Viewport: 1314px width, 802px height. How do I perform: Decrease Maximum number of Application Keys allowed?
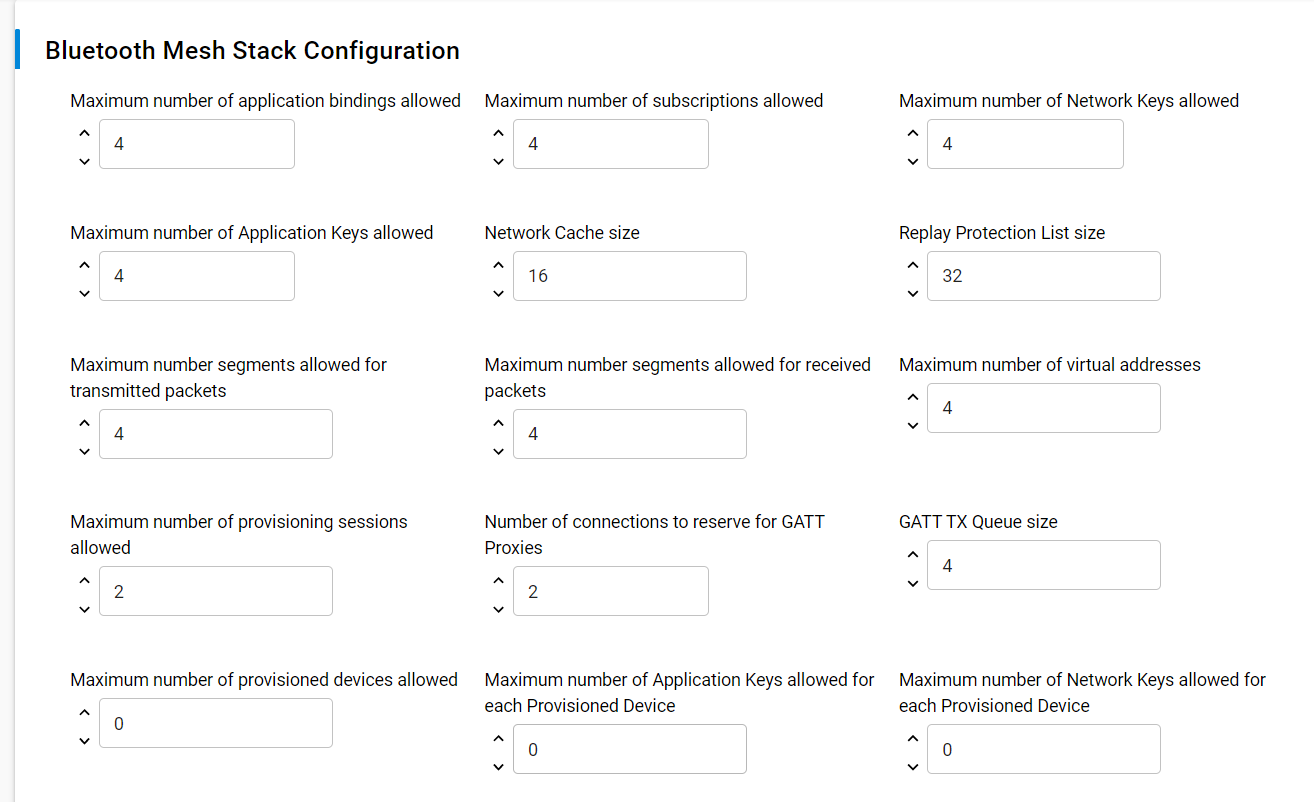pos(84,293)
